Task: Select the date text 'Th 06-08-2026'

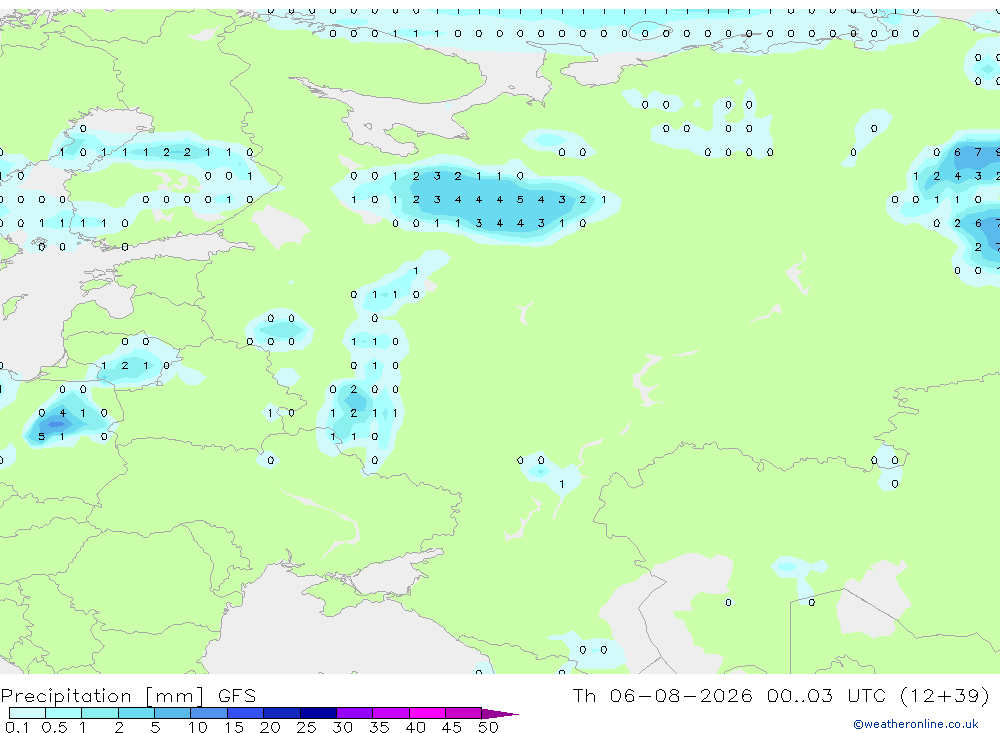Action: [x=663, y=695]
